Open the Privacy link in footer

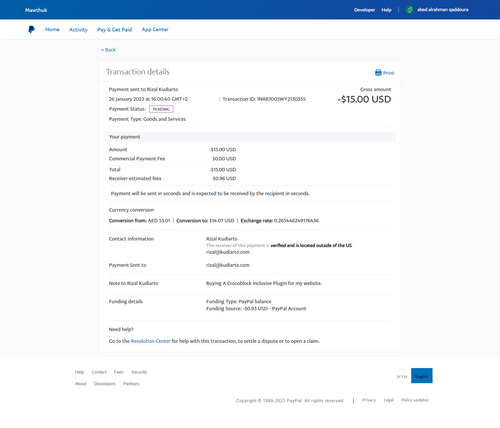click(x=369, y=400)
